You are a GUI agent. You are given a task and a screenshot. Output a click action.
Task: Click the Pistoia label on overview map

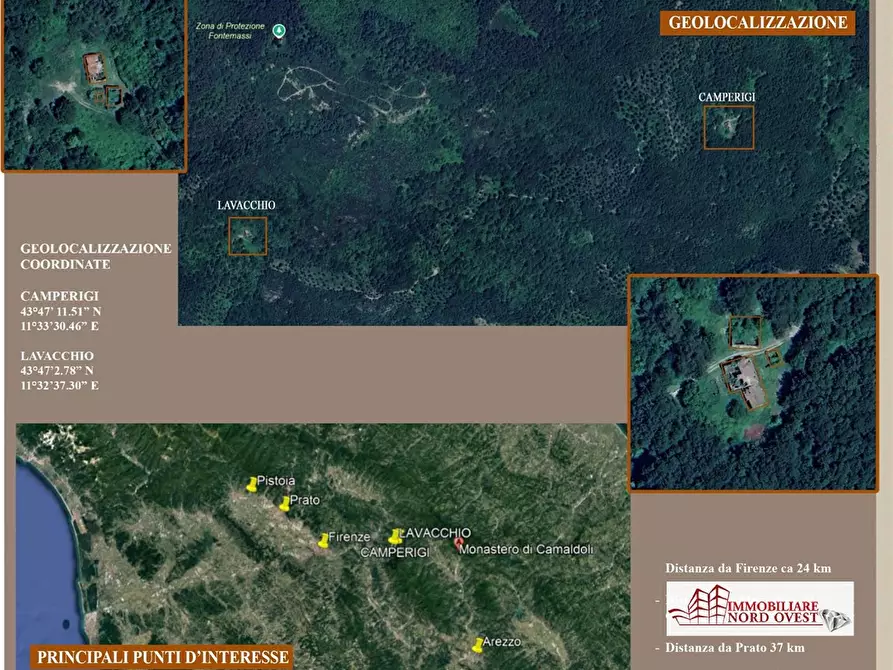pos(276,481)
